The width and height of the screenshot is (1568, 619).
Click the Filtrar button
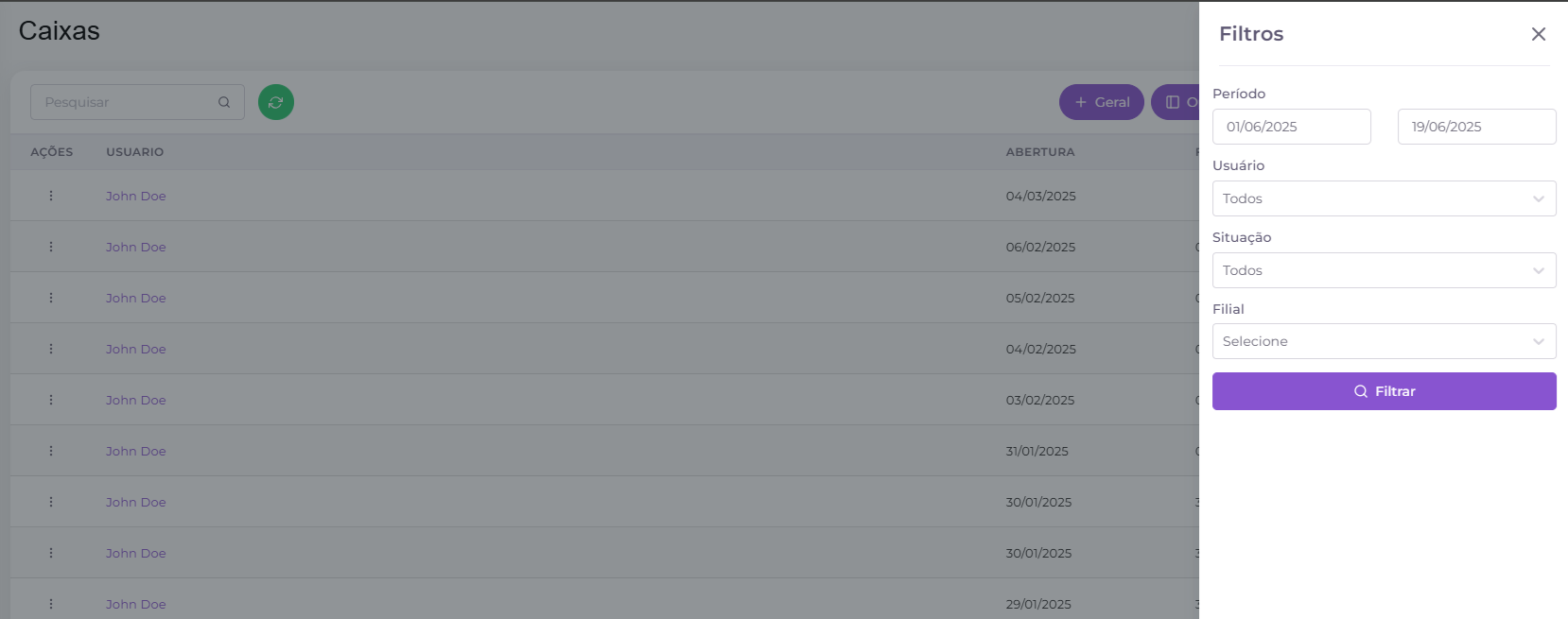tap(1385, 391)
